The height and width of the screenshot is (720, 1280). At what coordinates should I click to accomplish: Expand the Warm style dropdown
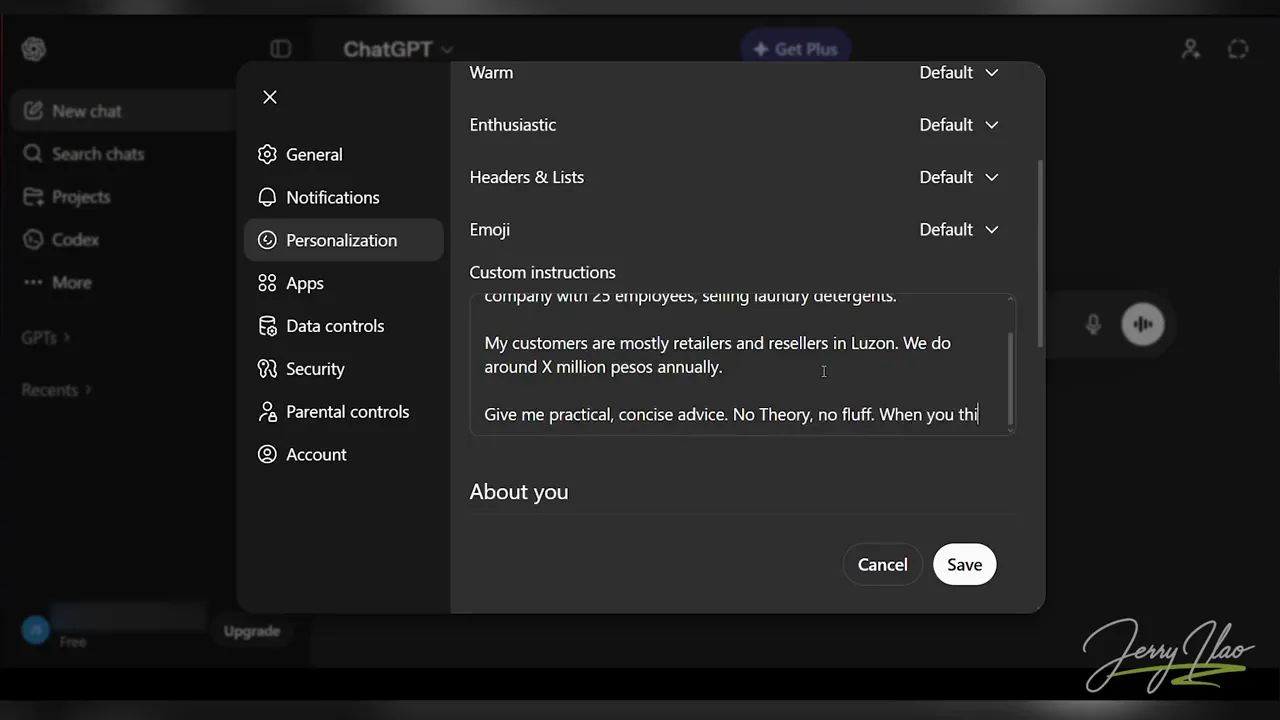pos(958,72)
